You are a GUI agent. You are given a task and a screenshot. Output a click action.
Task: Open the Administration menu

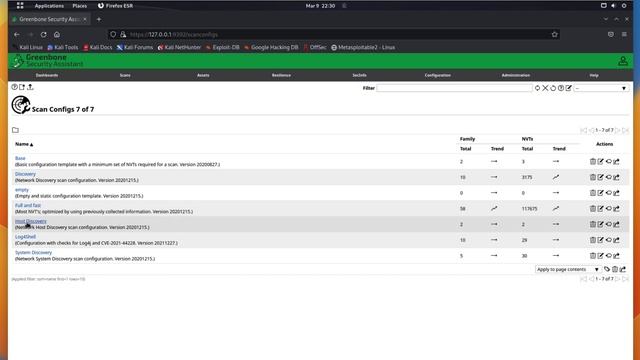click(x=516, y=75)
